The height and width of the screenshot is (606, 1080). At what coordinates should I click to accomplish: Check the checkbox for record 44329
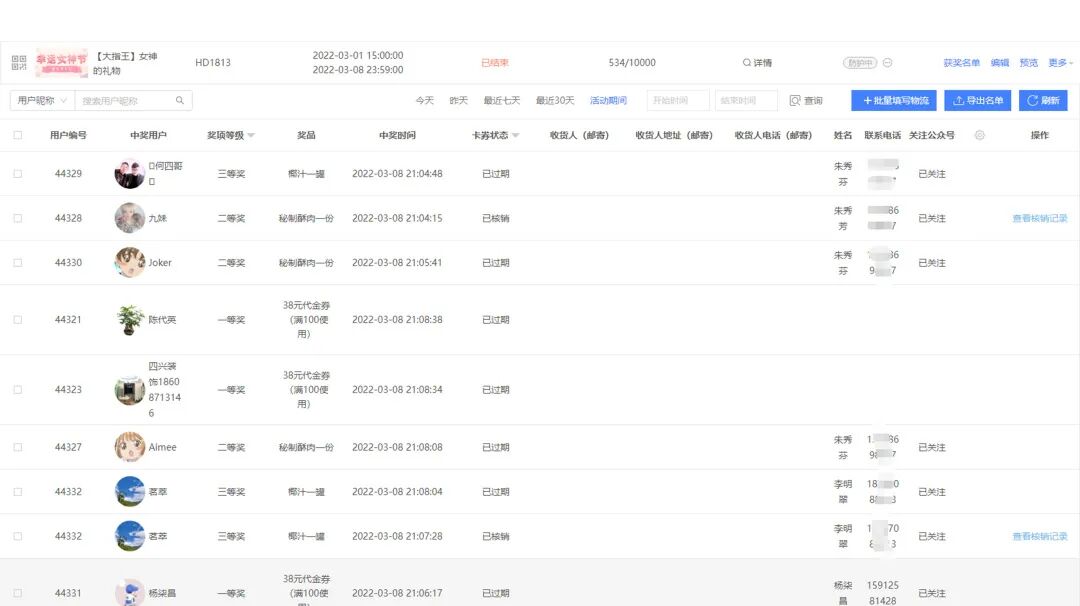point(17,172)
